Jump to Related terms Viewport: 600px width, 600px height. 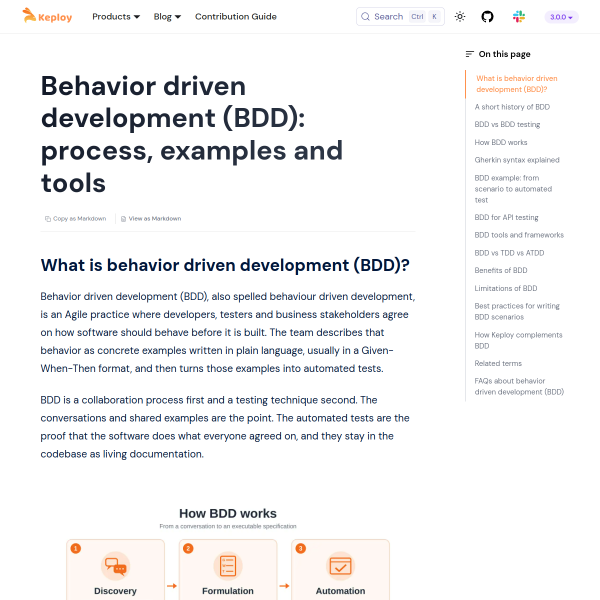point(498,363)
